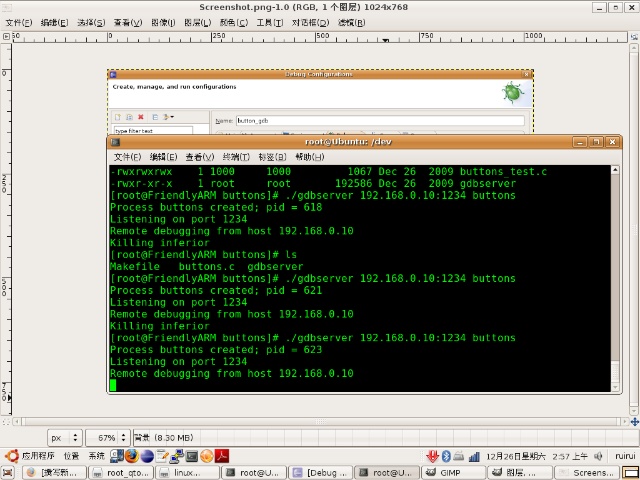Click GIMP horizontal scrollbar

pos(320,422)
